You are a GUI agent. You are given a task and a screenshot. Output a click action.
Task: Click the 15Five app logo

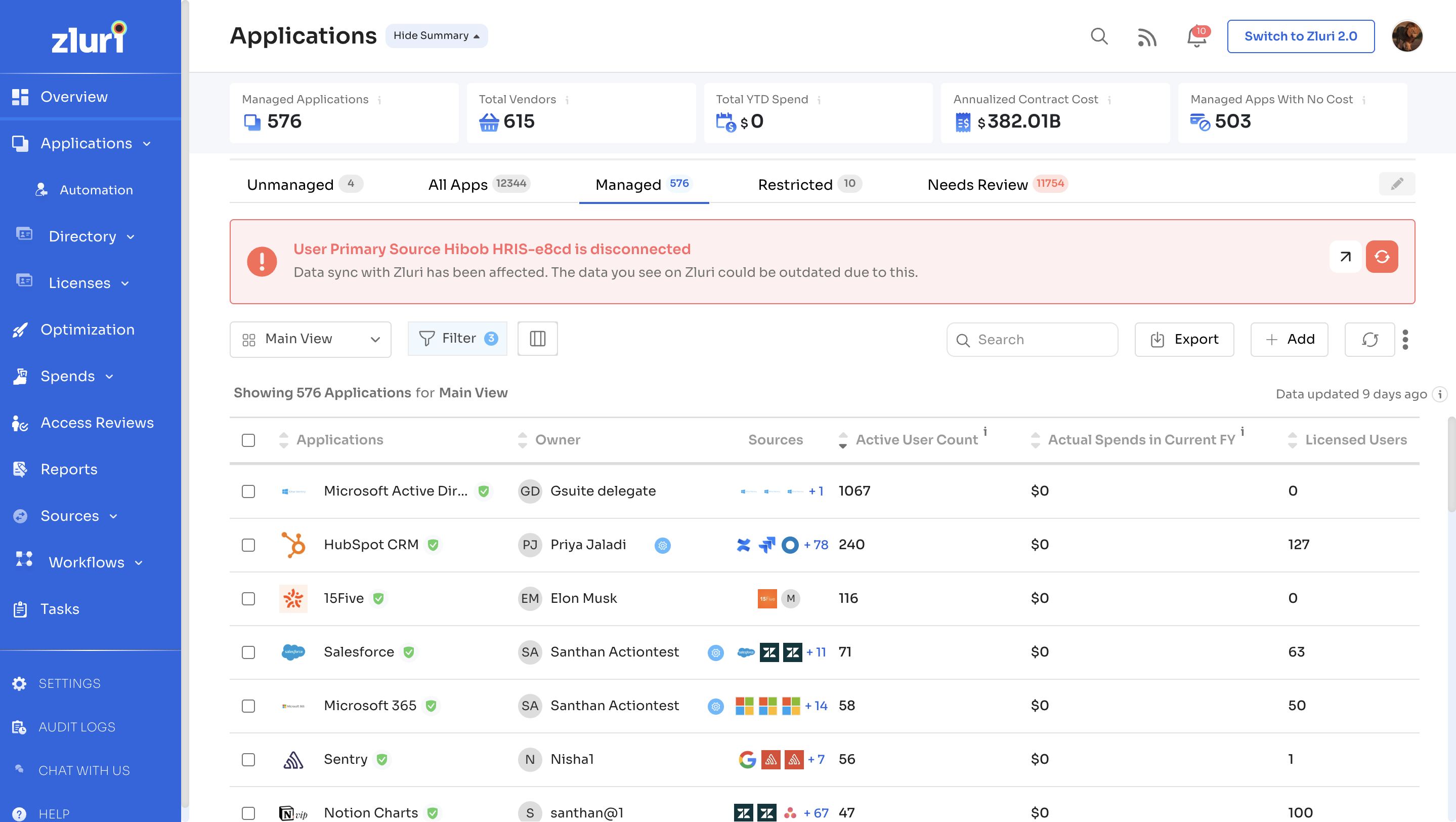pos(293,599)
